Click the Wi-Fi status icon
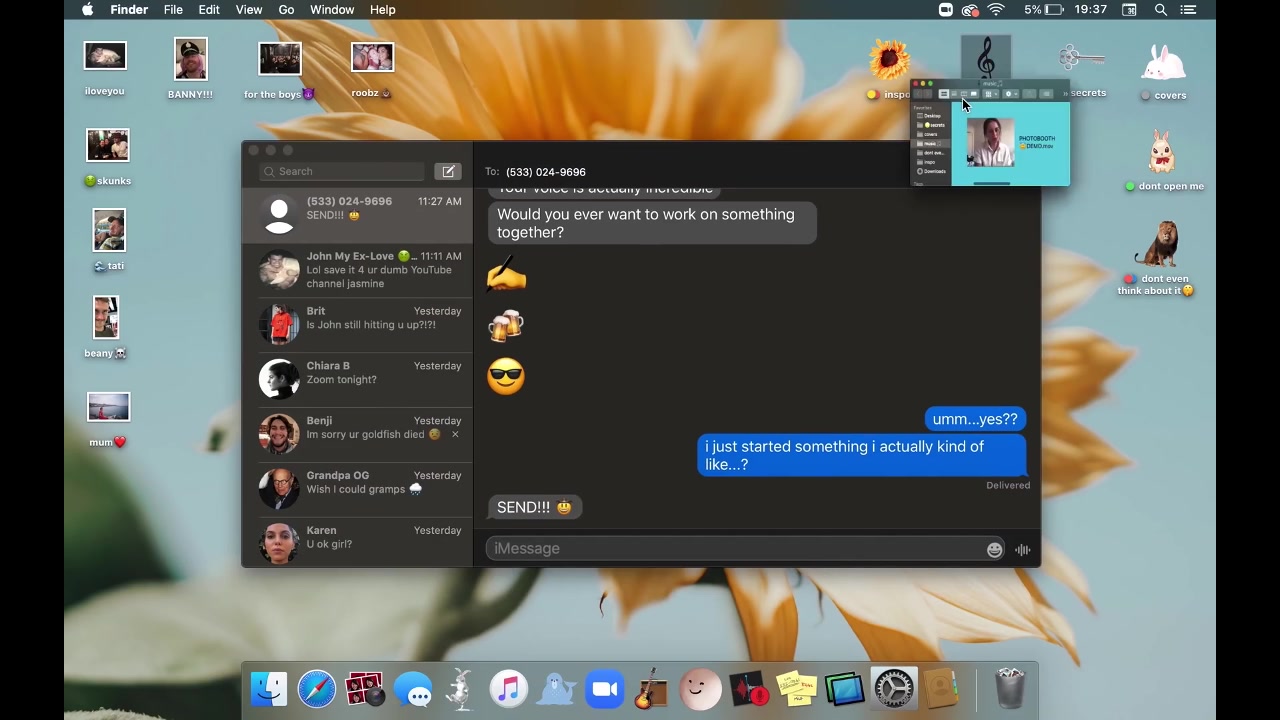 coord(996,10)
